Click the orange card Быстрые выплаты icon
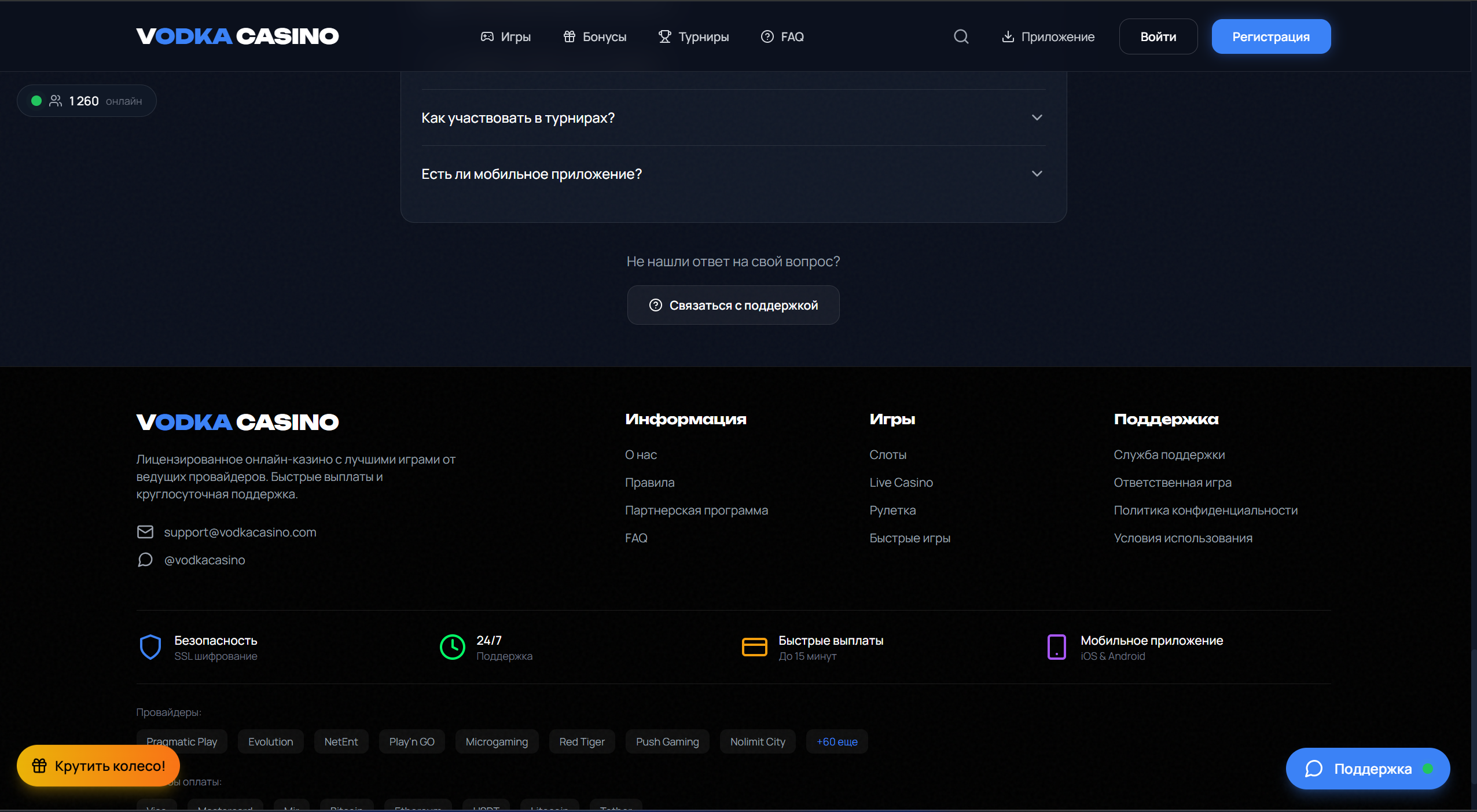The width and height of the screenshot is (1477, 812). click(x=755, y=647)
